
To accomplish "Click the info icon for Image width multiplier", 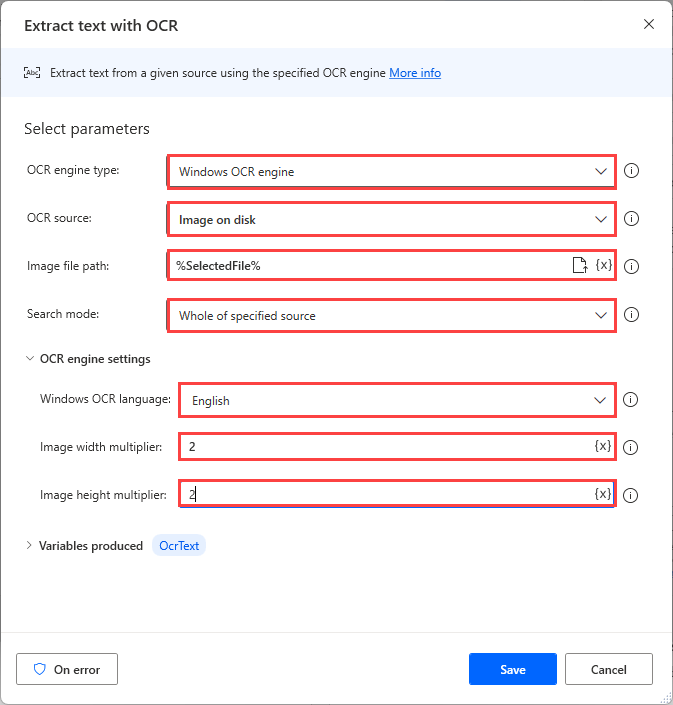I will coord(631,447).
